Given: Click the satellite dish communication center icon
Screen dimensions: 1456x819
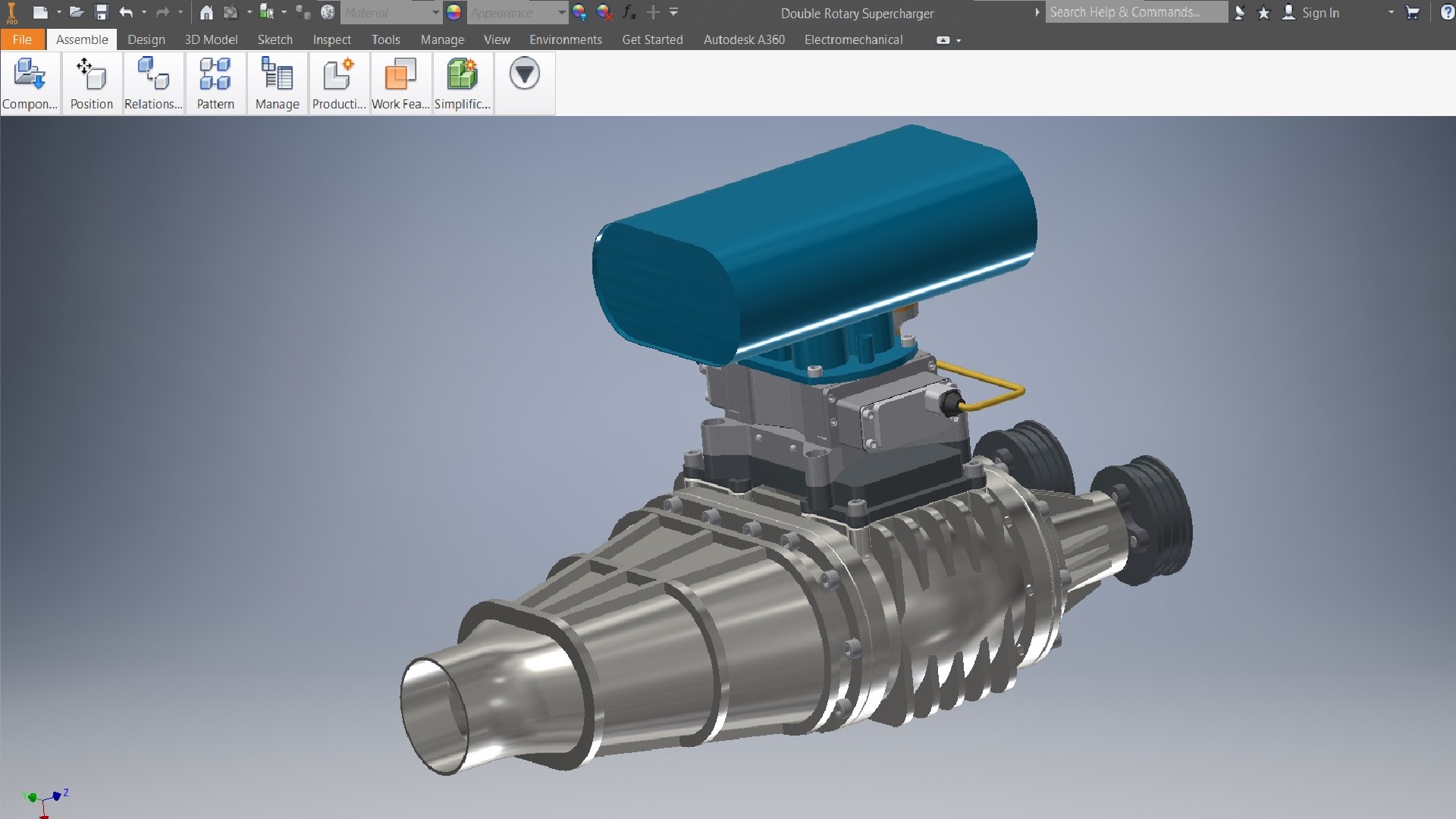Looking at the screenshot, I should pyautogui.click(x=1239, y=12).
